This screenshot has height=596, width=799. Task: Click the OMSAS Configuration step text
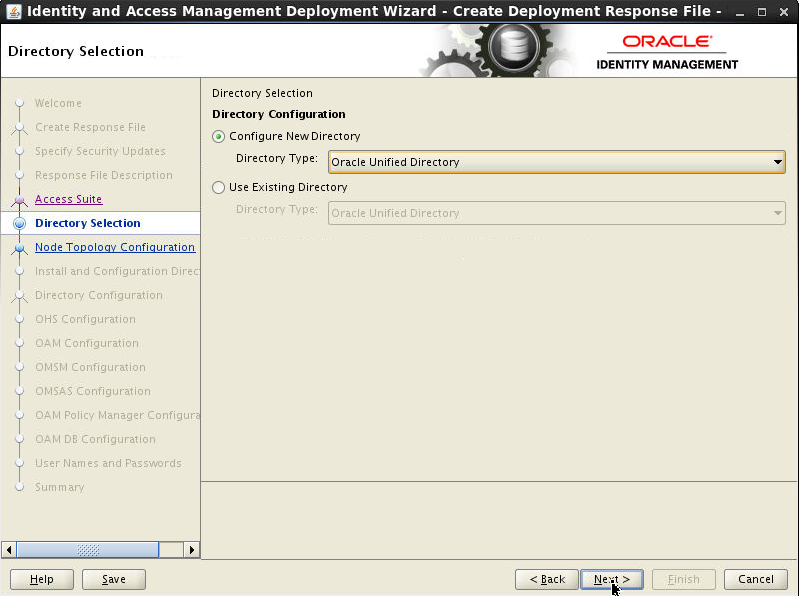click(93, 391)
